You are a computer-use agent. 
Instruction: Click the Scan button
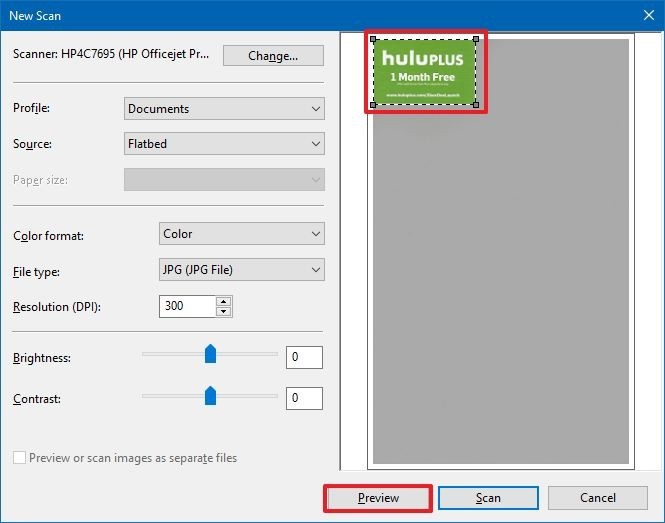click(488, 498)
